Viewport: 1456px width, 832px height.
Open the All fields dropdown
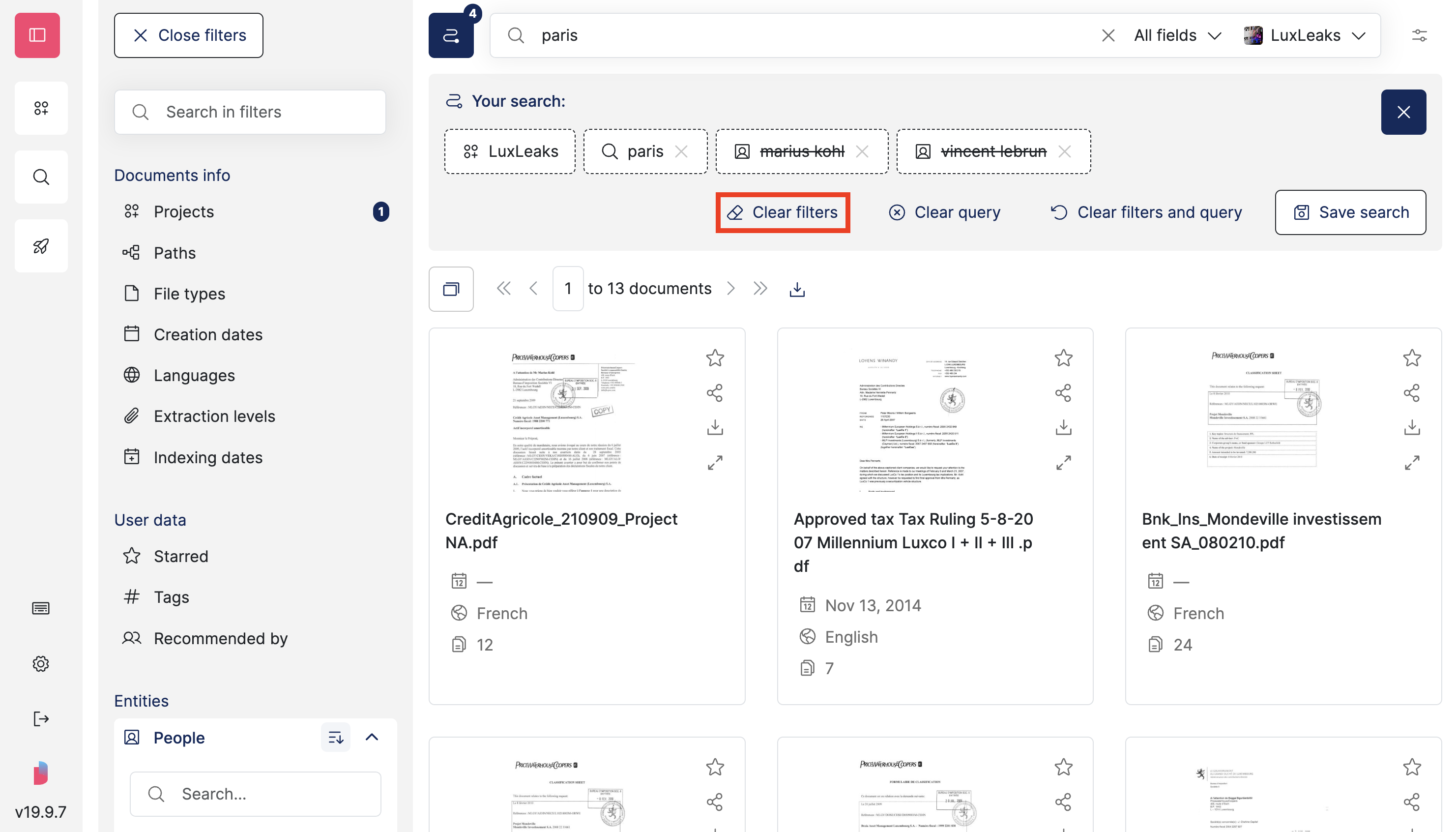pos(1176,35)
